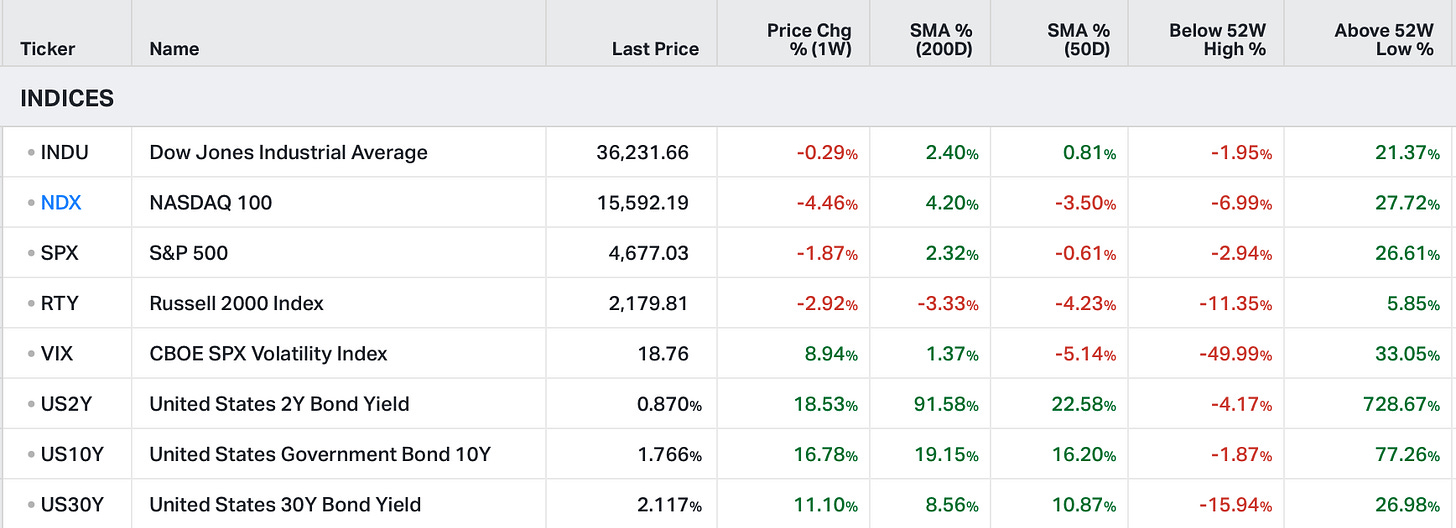Viewport: 1456px width, 528px height.
Task: Open the NDX ticker link
Action: point(61,203)
